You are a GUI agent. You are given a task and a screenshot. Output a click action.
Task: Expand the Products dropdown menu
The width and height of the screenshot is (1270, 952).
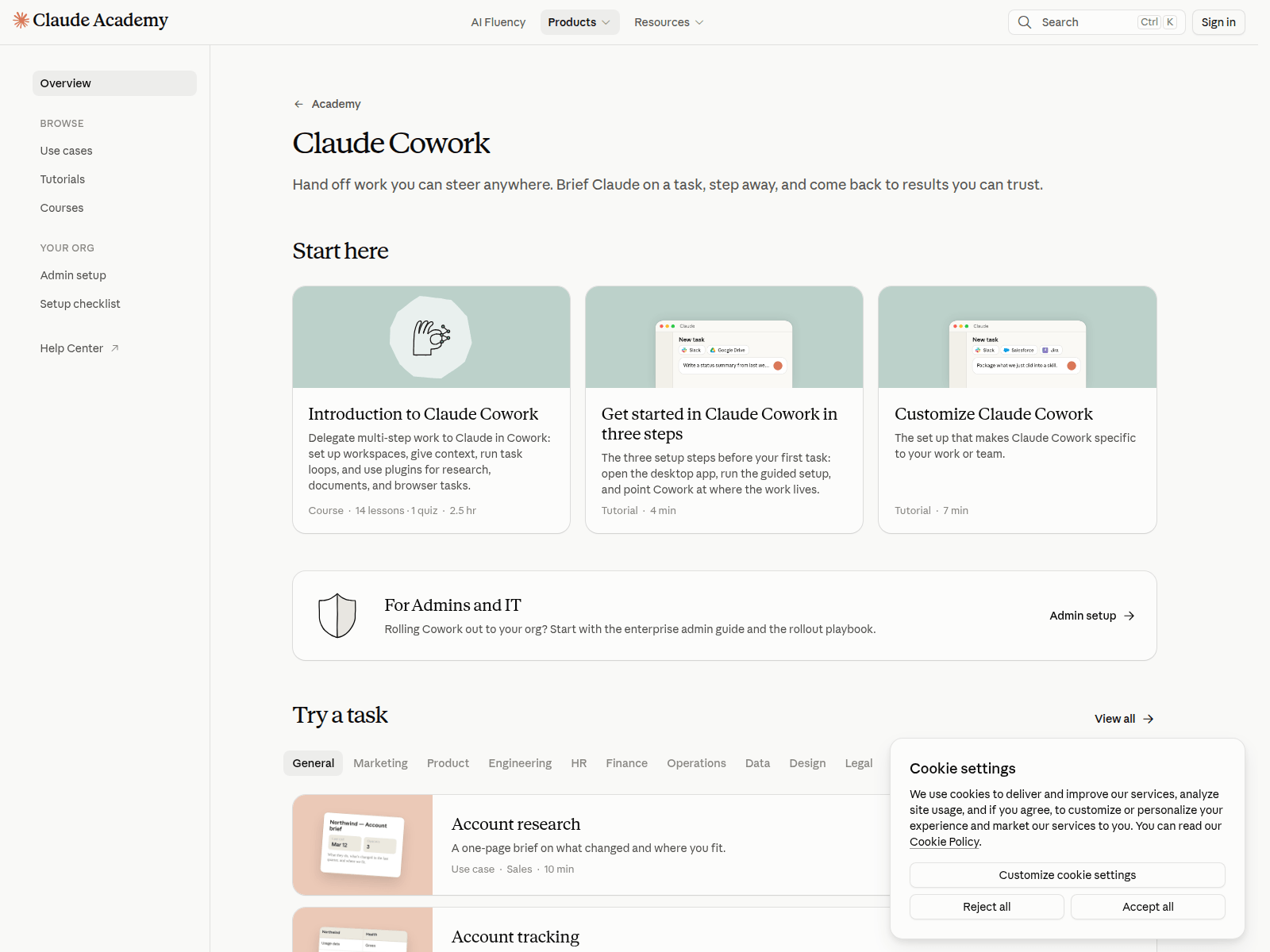coord(579,22)
